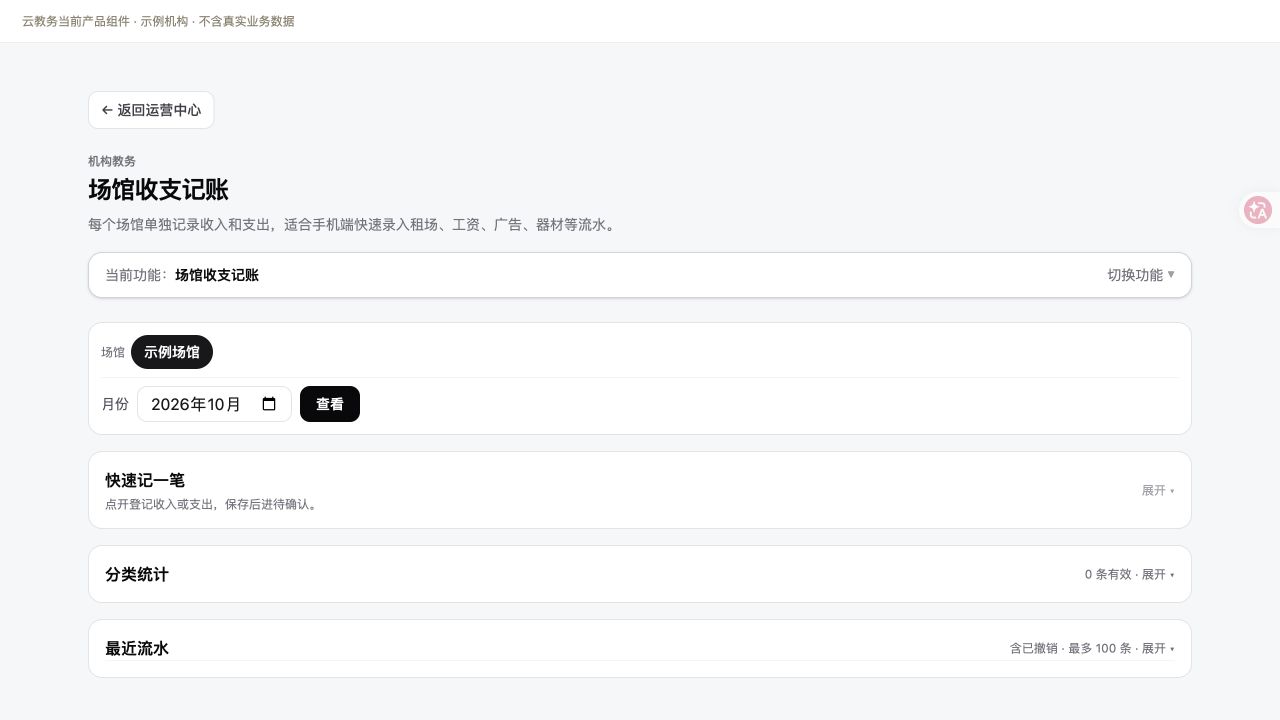Click the 机构教务 breadcrumb text
Screen dimensions: 1280x720
click(x=112, y=161)
